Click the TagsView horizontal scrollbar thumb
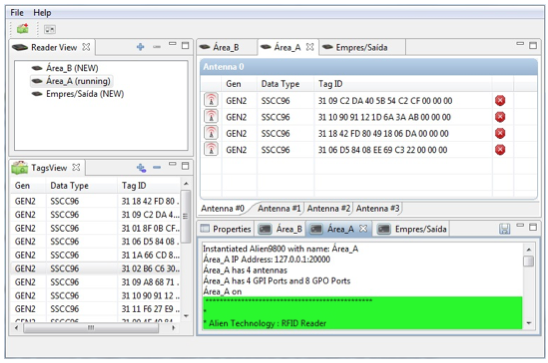Viewport: 548px width, 363px height. pos(91,328)
